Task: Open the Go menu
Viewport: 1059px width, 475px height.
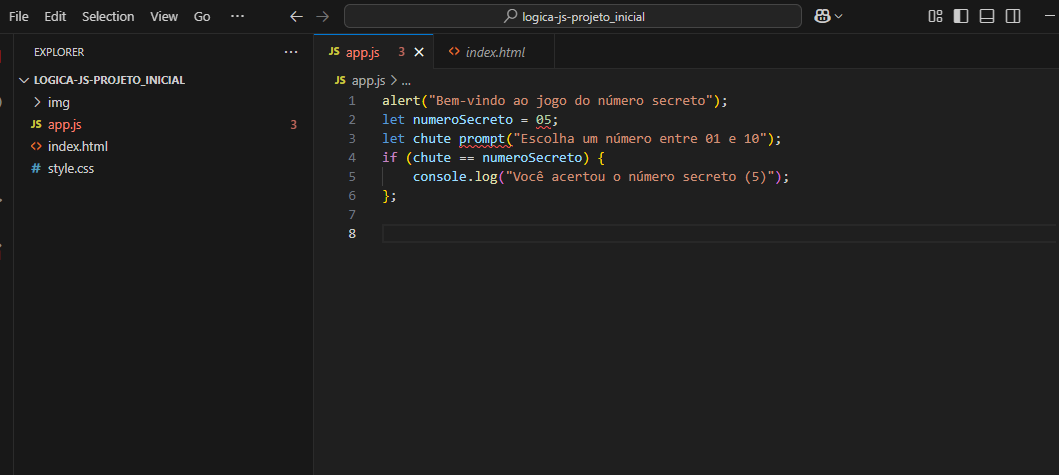Action: point(202,16)
